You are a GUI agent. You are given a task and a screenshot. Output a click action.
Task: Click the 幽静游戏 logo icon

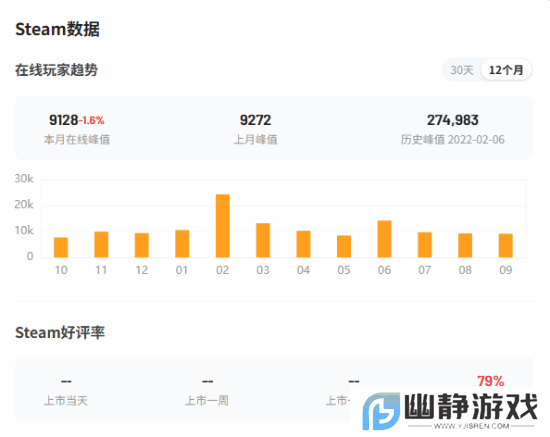point(381,411)
